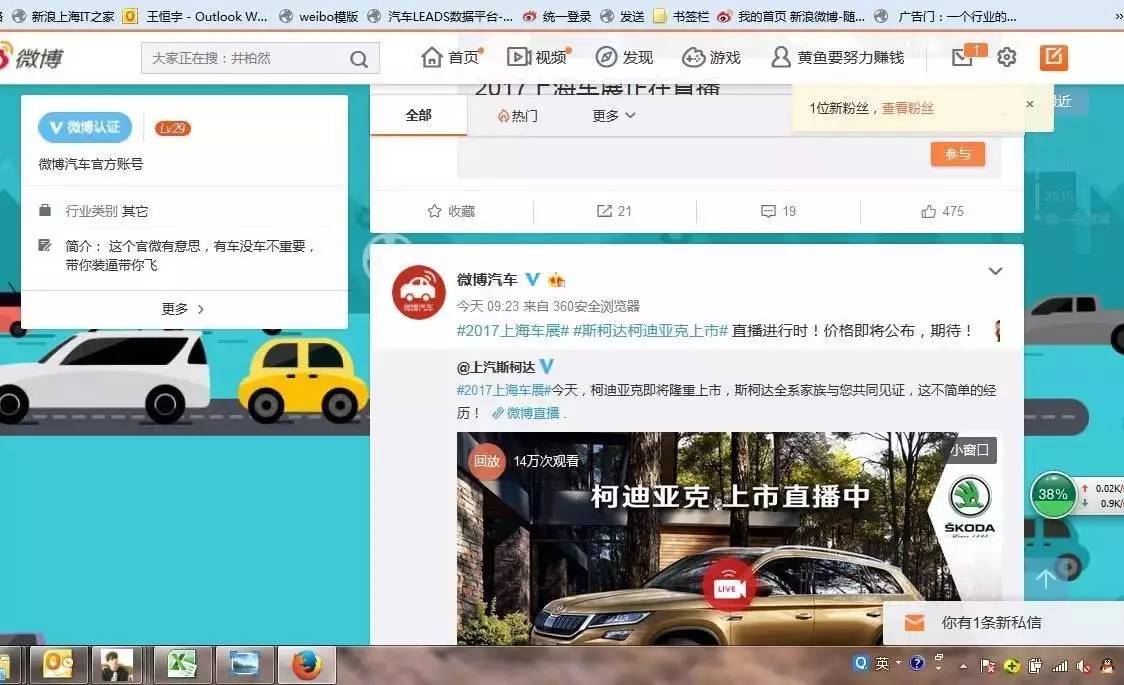Open bookmark 发送
Viewport: 1124px width, 685px height.
point(622,16)
